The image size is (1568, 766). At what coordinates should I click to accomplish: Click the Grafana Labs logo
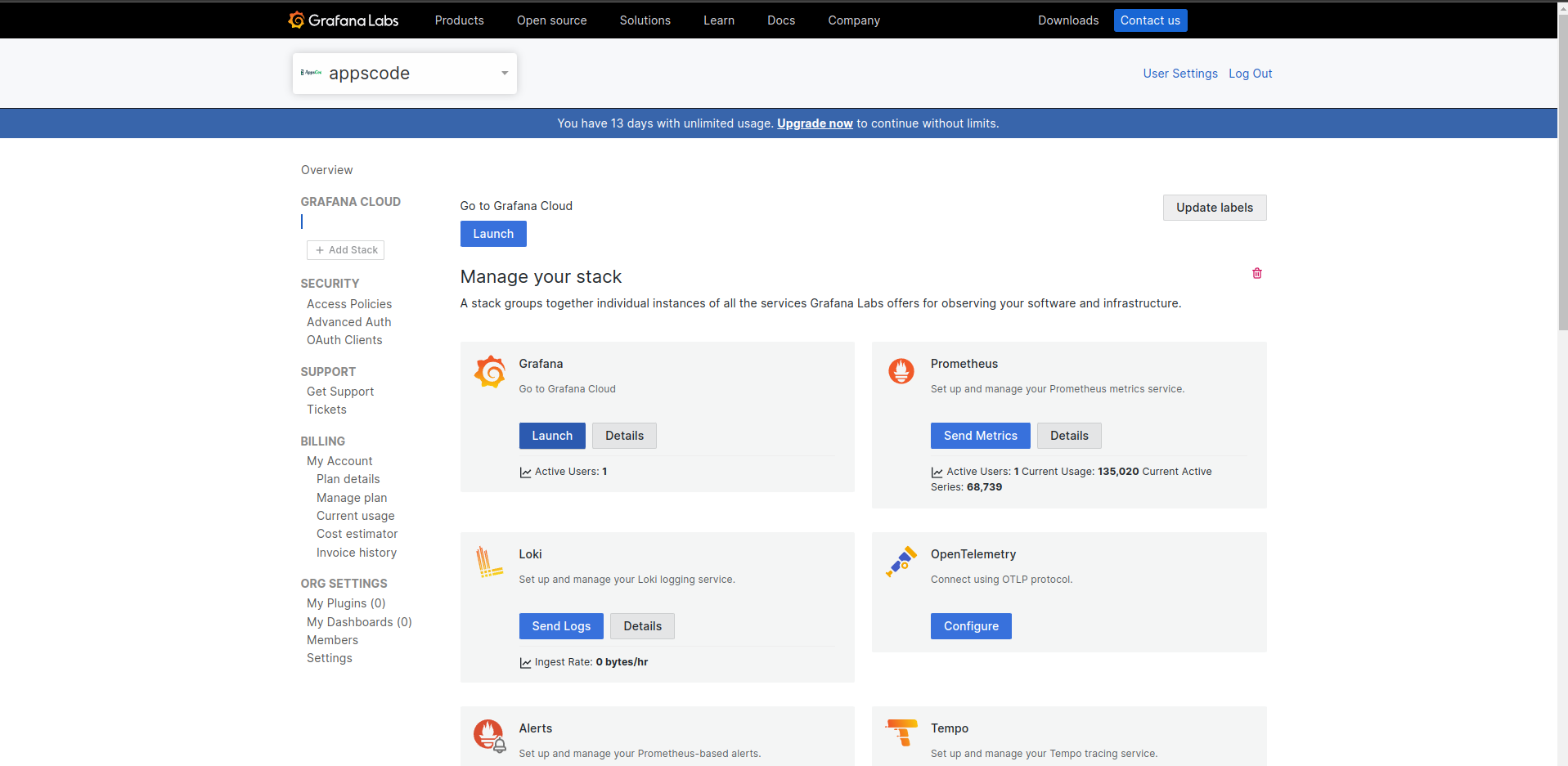[343, 20]
